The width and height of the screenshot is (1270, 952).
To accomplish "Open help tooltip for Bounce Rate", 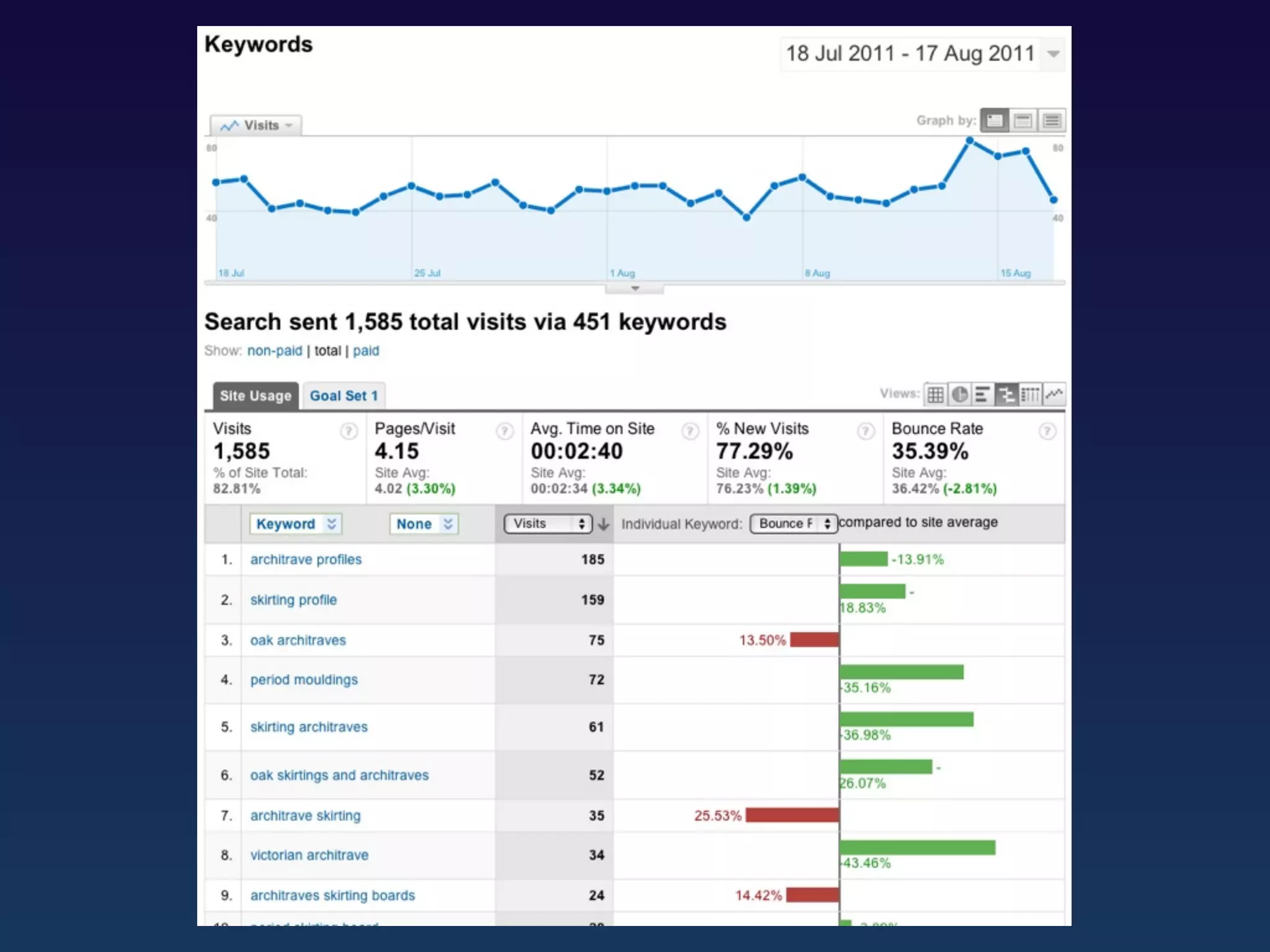I will click(1047, 431).
